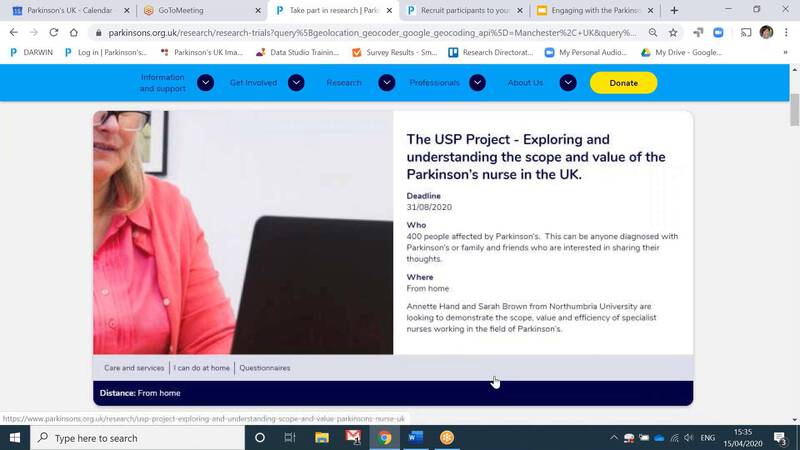Click Get involved in the site navigation

click(x=253, y=83)
